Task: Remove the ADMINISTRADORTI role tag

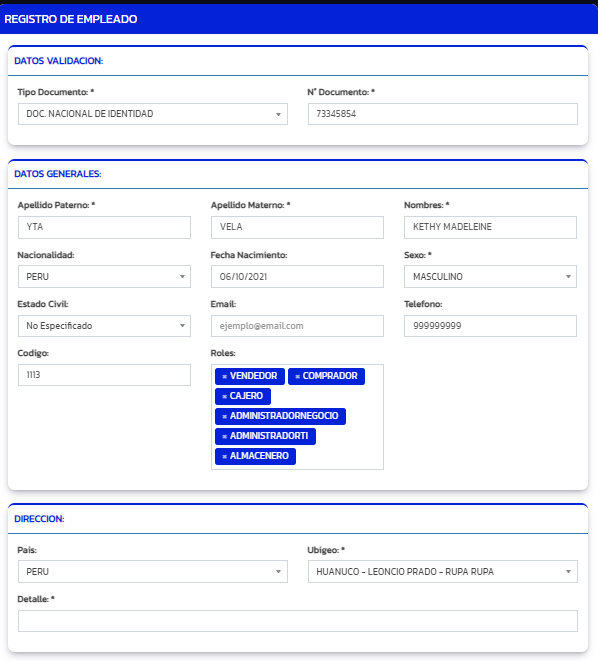Action: tap(224, 436)
